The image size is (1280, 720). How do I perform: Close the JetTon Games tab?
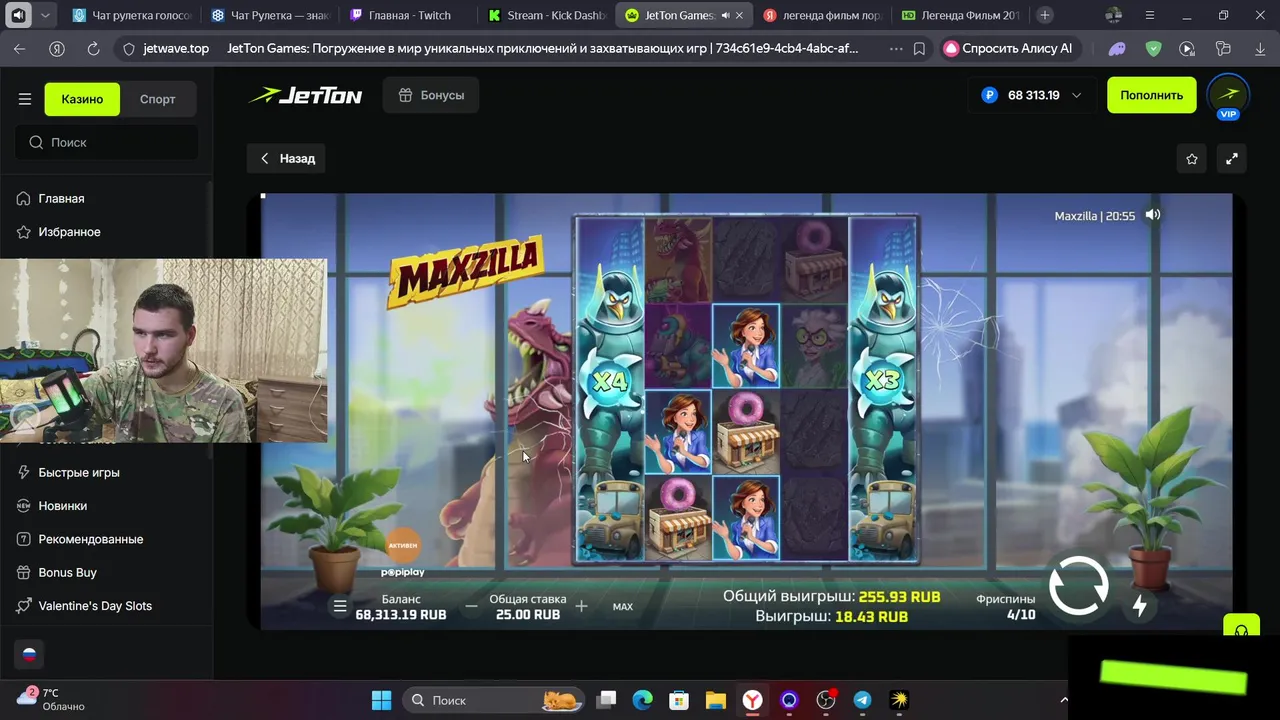tap(740, 15)
